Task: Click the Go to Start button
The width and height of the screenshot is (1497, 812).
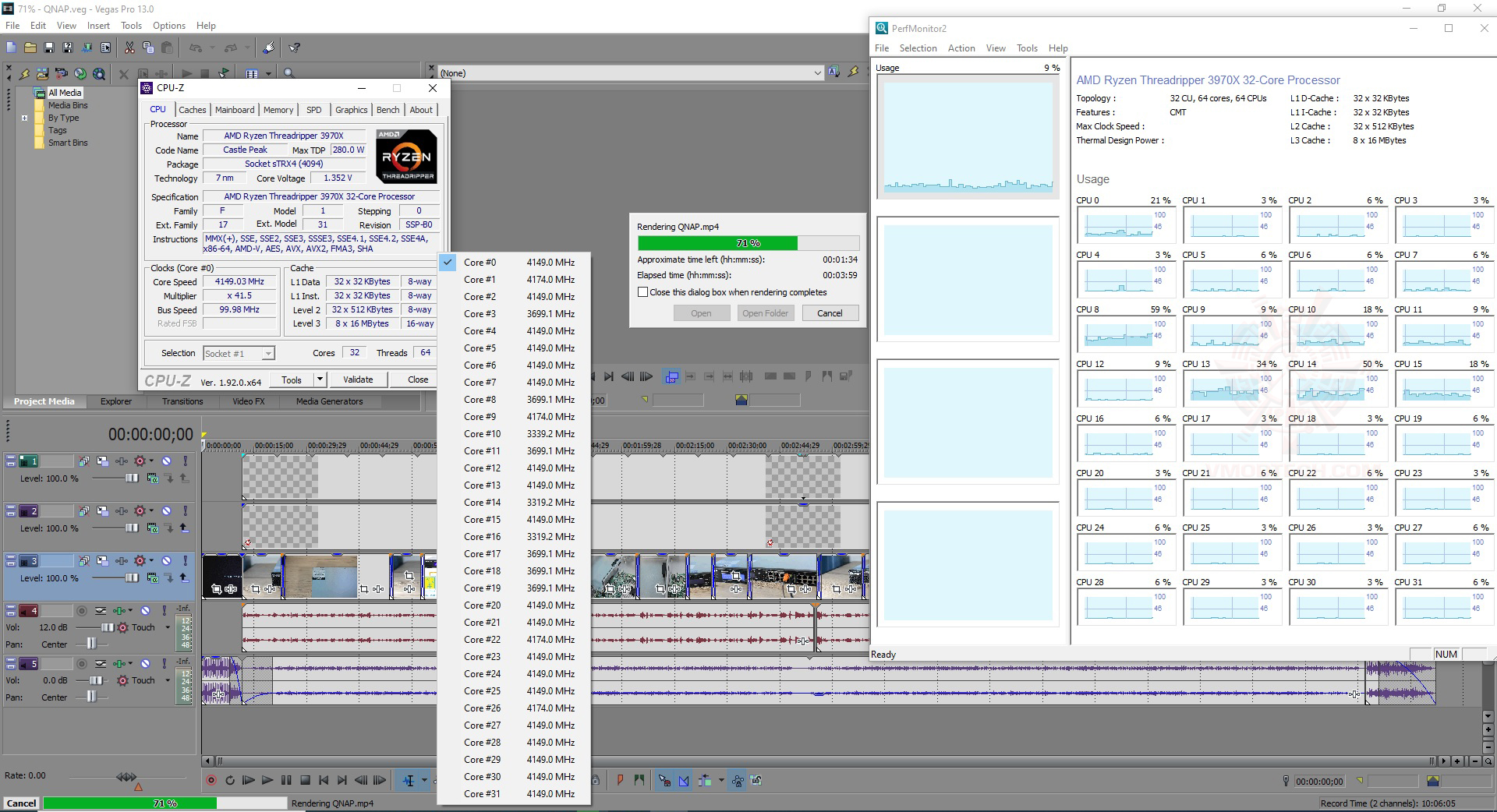Action: click(x=324, y=780)
